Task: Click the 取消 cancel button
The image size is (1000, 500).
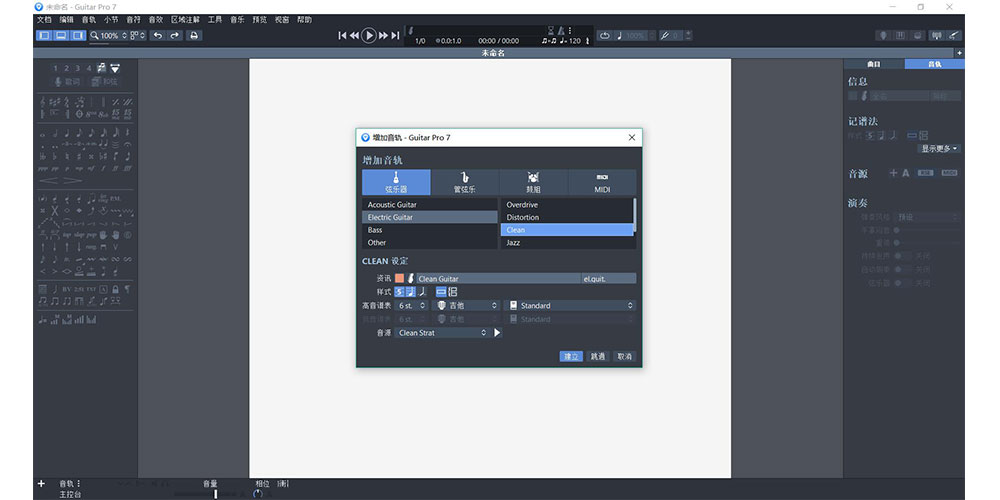Action: pos(624,356)
